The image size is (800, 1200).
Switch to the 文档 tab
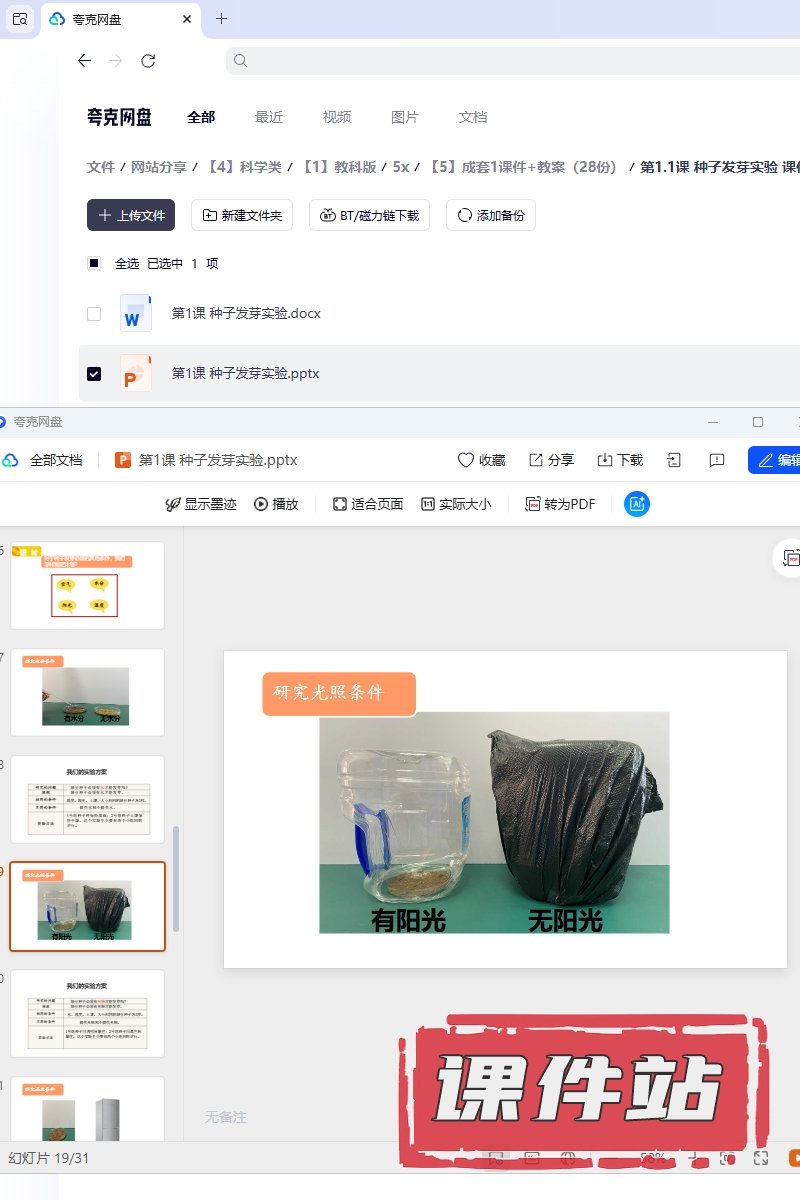[x=473, y=117]
